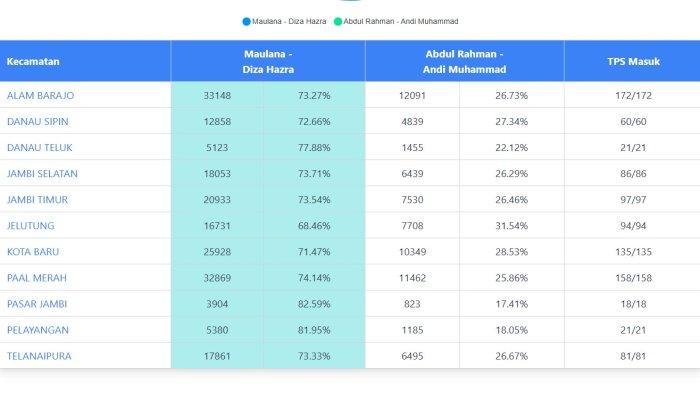The width and height of the screenshot is (700, 393).
Task: Toggle the Abdul Rahman - Andi Muhammad legend item
Action: pyautogui.click(x=396, y=21)
